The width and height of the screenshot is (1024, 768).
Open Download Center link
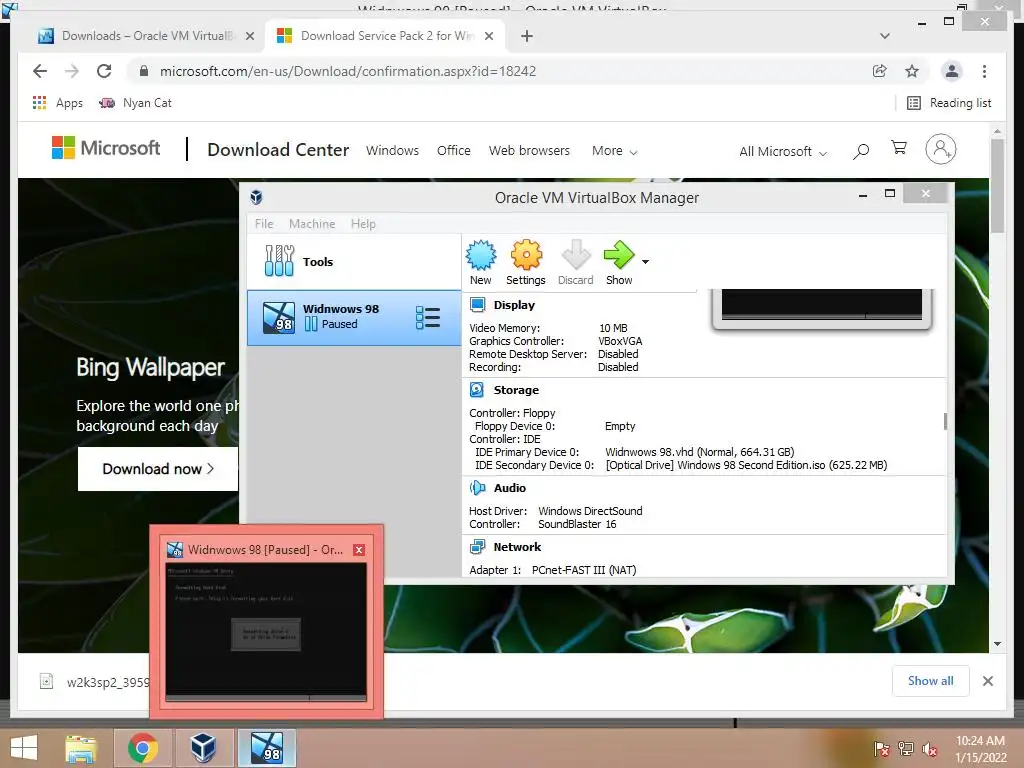pos(278,150)
